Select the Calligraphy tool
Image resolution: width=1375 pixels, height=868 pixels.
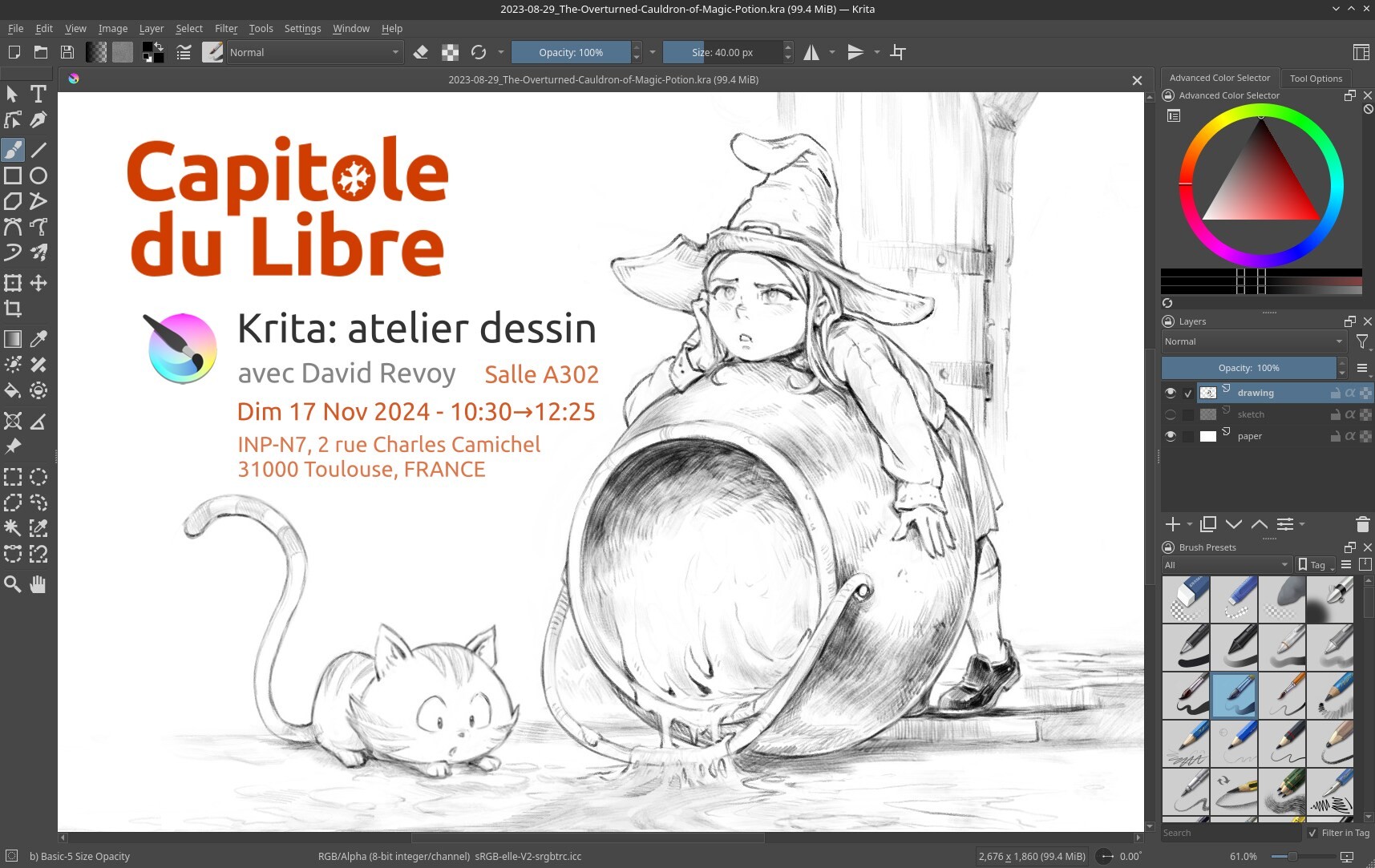click(x=38, y=119)
